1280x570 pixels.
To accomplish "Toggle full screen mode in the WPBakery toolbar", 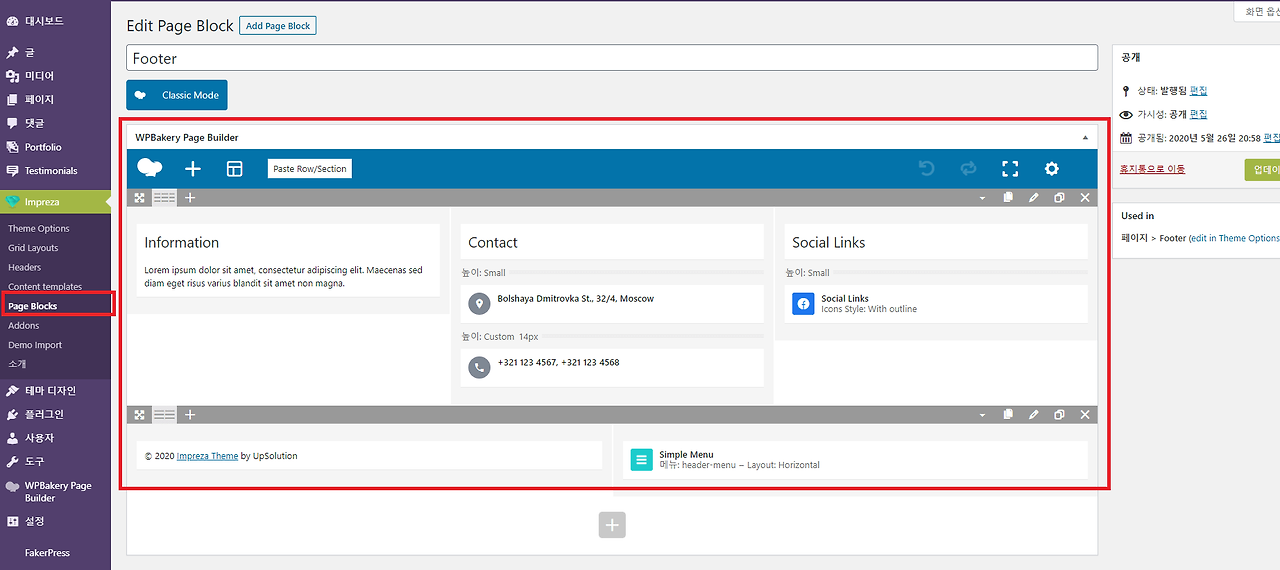I will click(x=1010, y=169).
